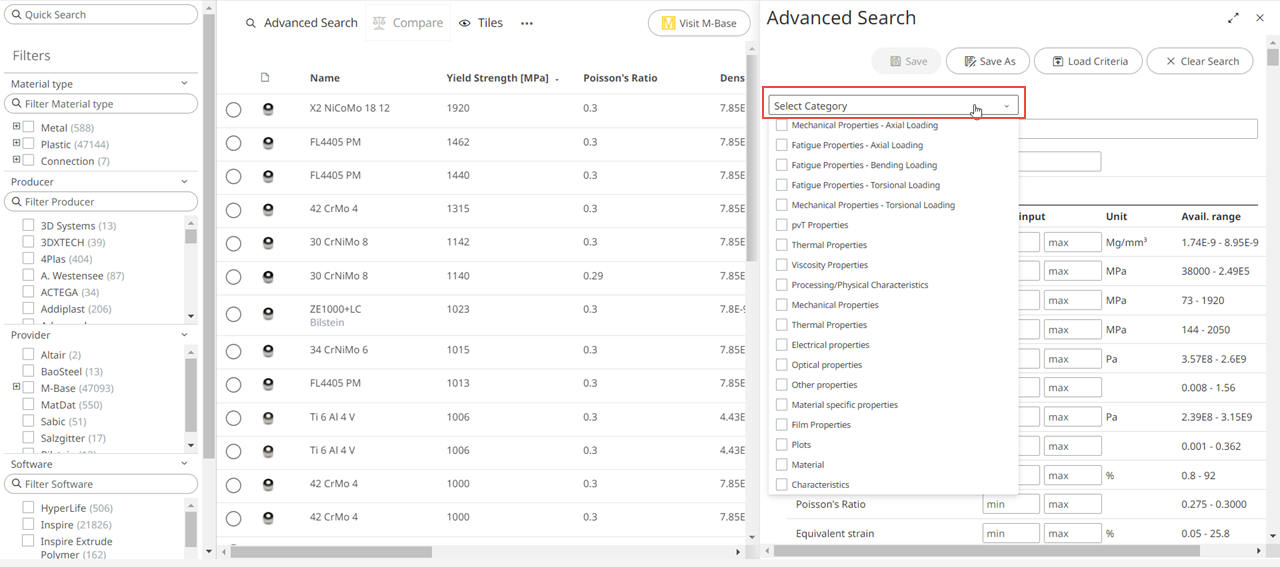Check the Viscosity Properties category
Viewport: 1280px width, 567px height.
(782, 265)
